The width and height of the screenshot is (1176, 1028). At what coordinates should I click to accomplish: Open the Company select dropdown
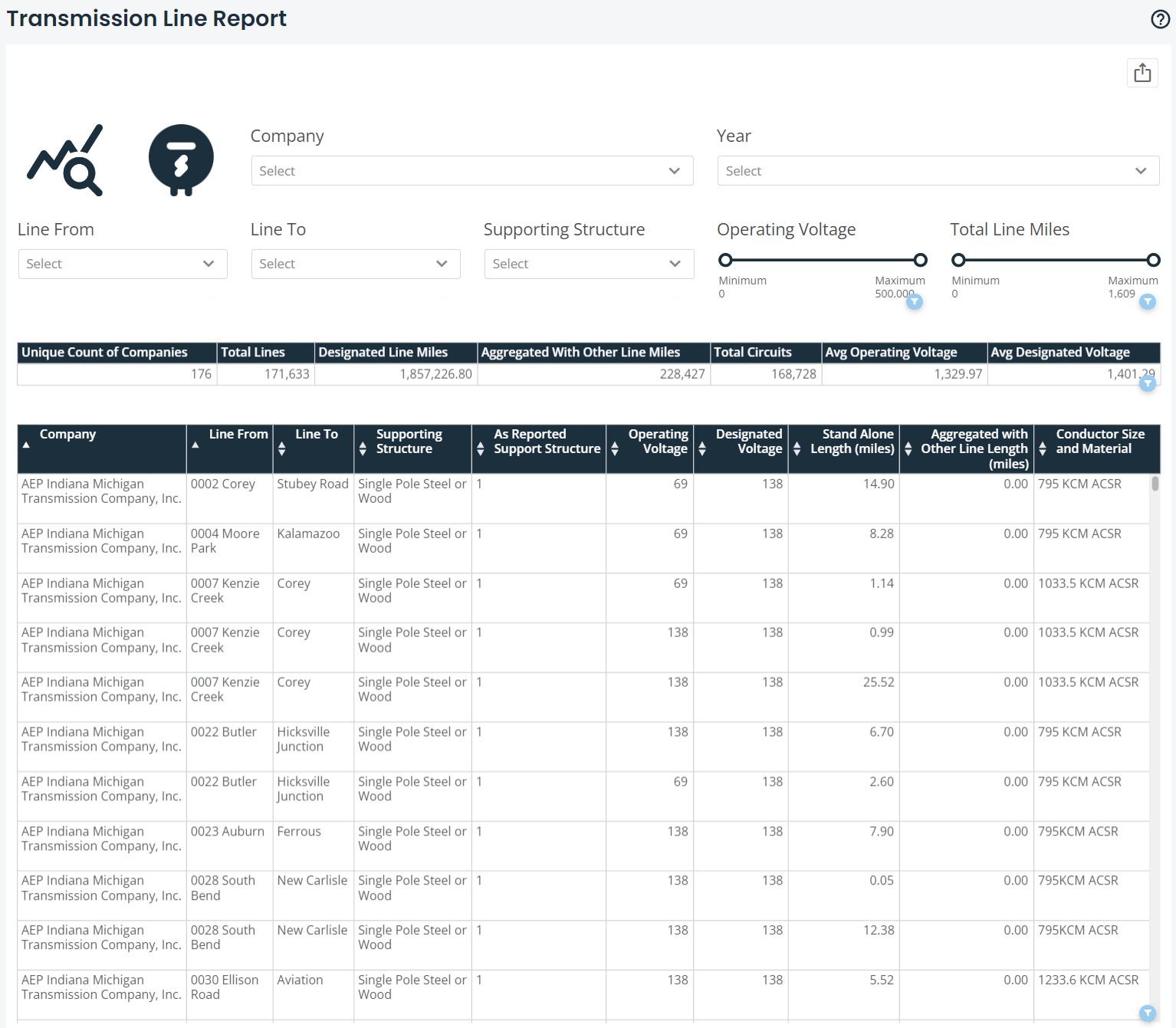(x=472, y=171)
